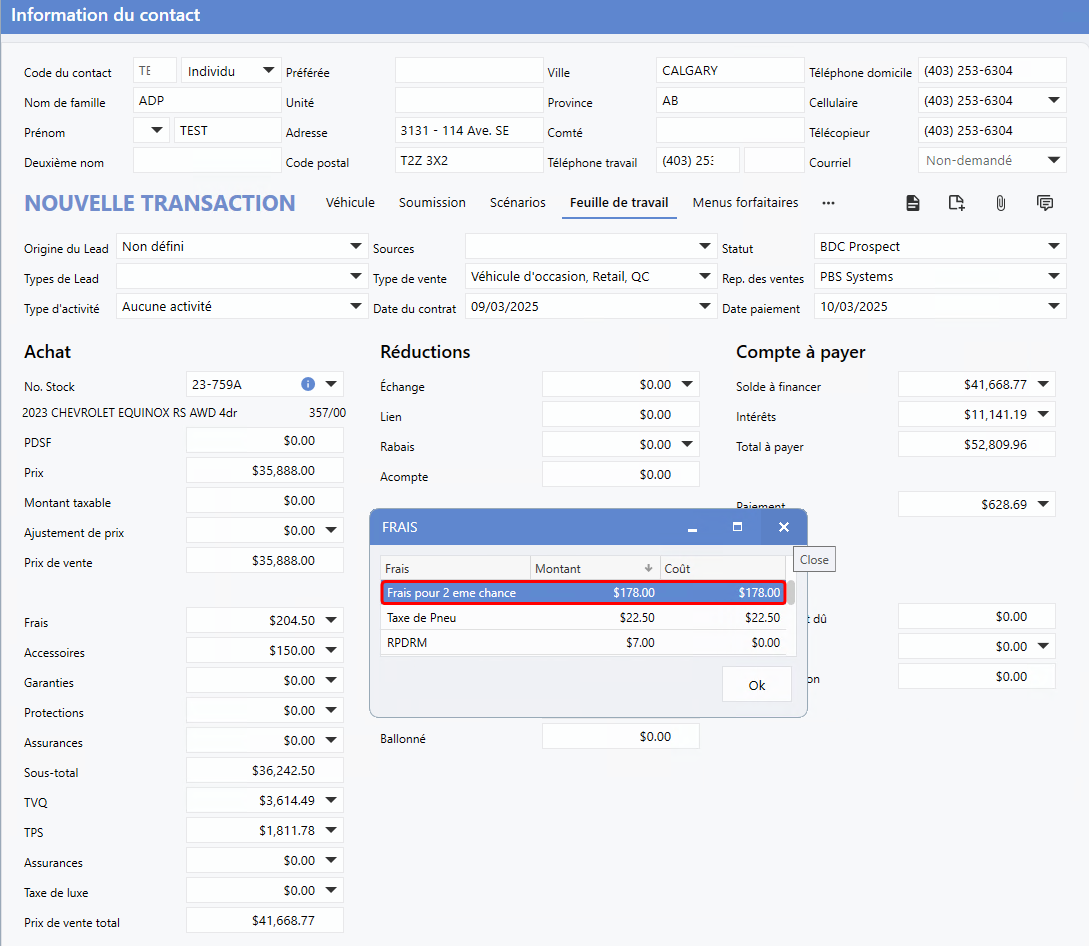Open the comments chat bubble icon
Screen dimensions: 1089x946
coord(1045,203)
